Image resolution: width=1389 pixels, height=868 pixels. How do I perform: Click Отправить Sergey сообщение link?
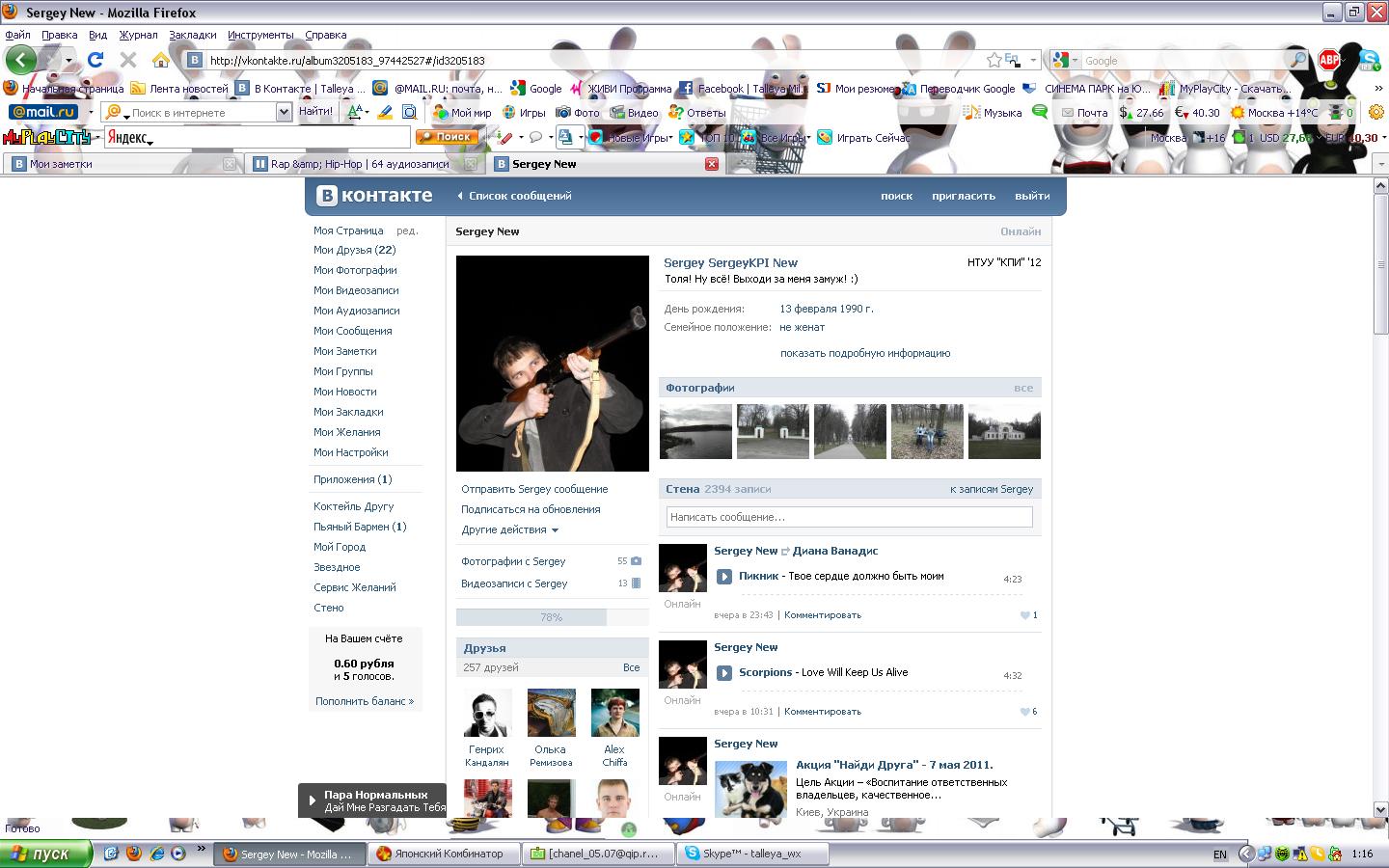(534, 490)
